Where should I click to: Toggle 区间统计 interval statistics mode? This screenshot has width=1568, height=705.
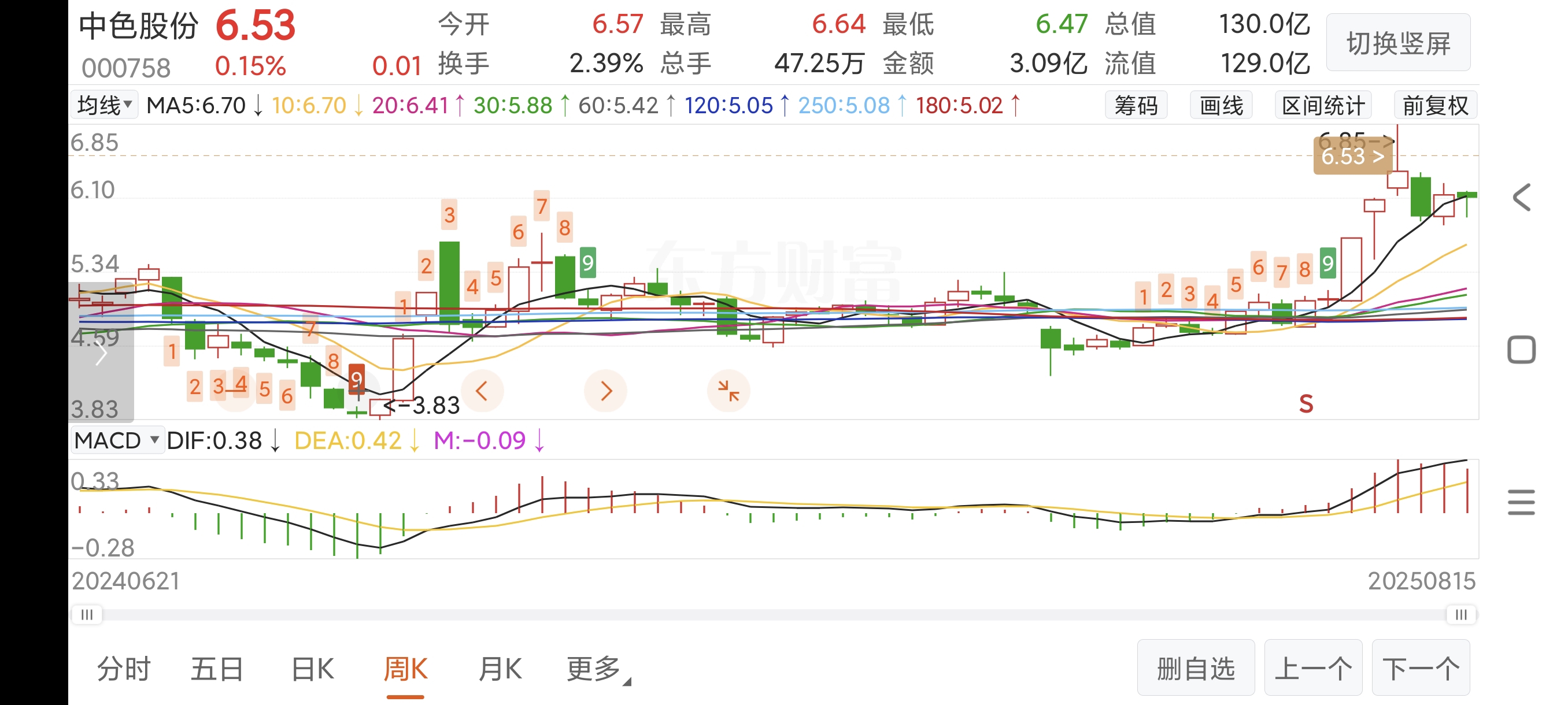pyautogui.click(x=1323, y=106)
